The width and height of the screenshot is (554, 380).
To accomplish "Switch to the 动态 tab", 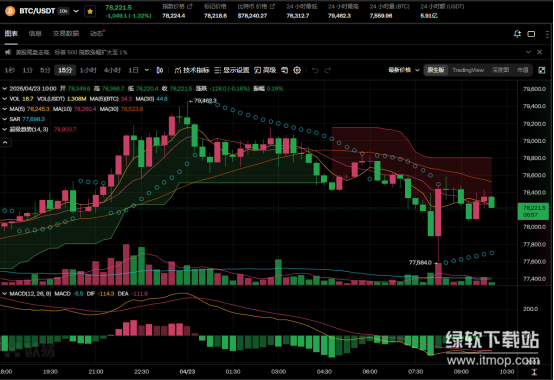I will click(x=96, y=34).
